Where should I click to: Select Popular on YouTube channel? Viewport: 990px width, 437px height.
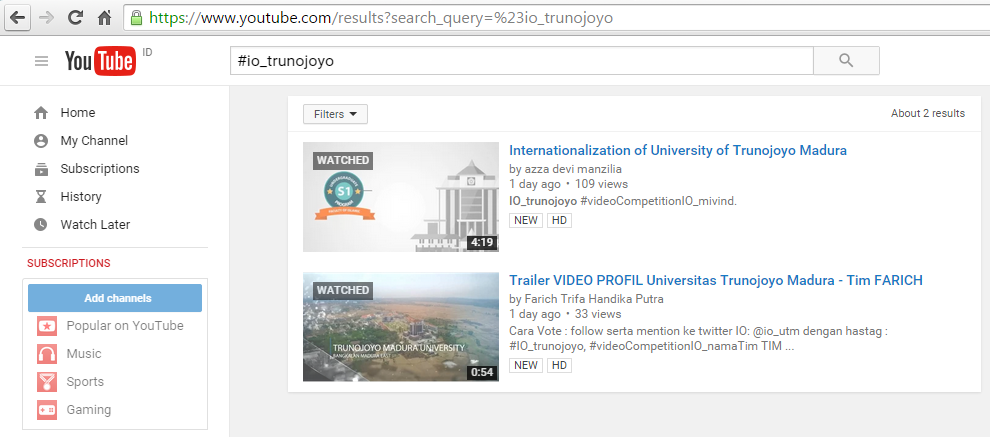click(125, 326)
